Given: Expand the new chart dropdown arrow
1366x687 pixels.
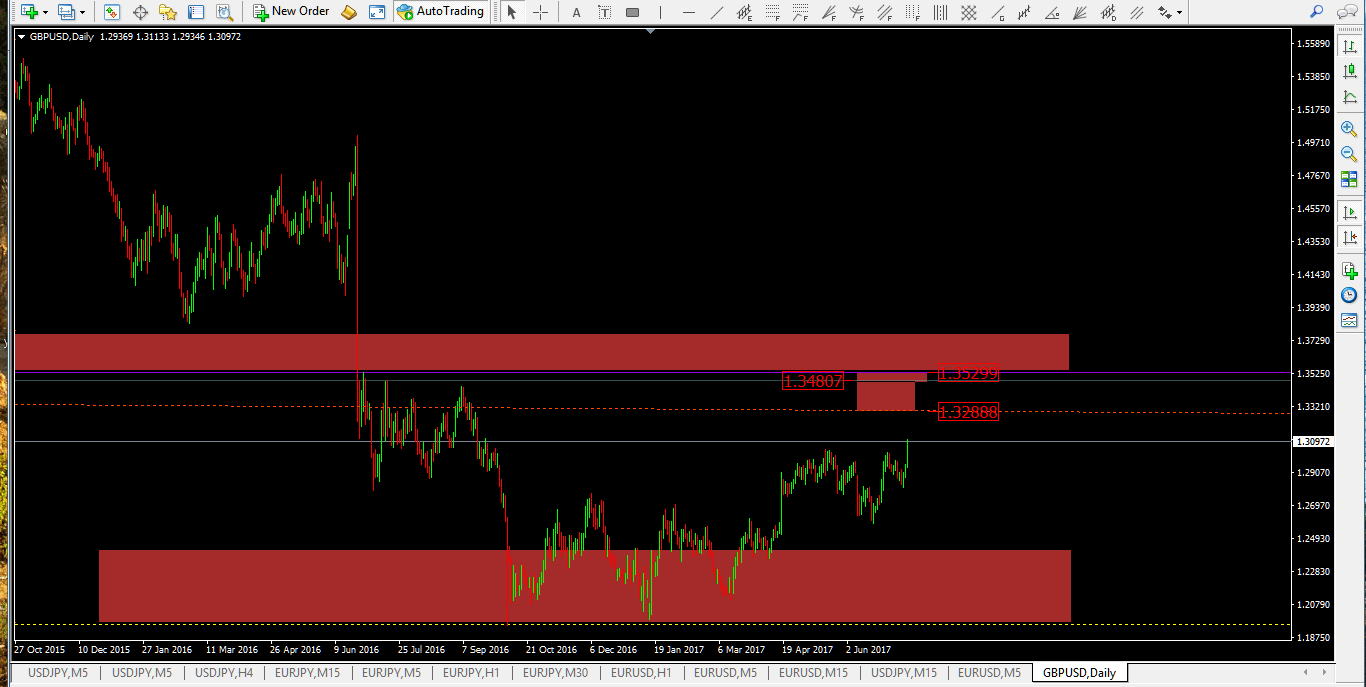Looking at the screenshot, I should click(45, 13).
